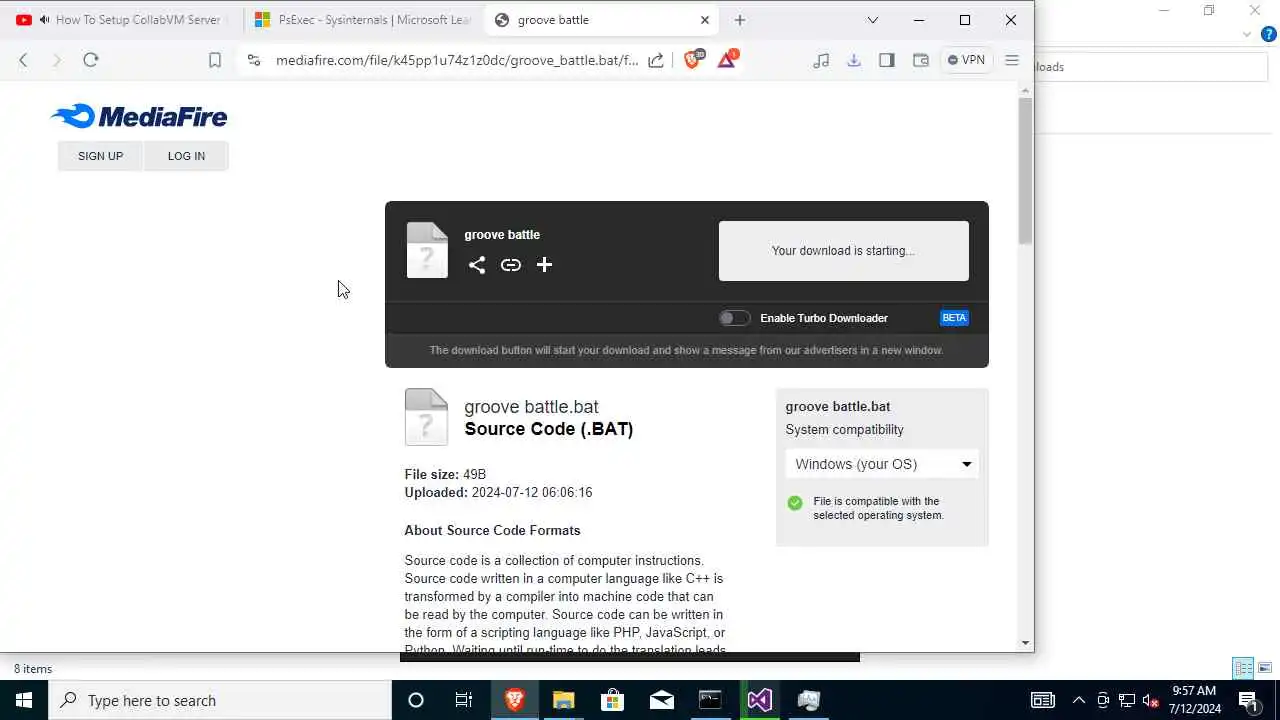This screenshot has width=1280, height=720.
Task: Click the SIGN UP button
Action: click(x=100, y=156)
